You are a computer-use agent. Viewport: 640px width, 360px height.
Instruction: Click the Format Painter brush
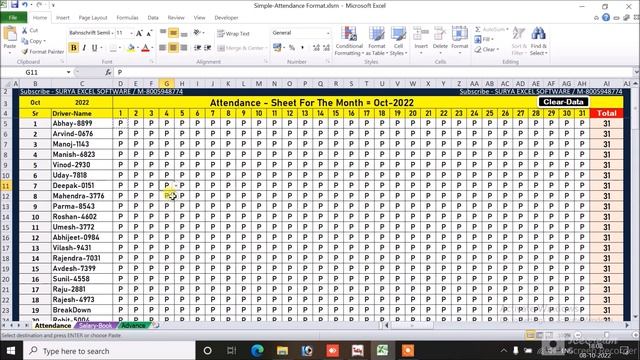25,52
